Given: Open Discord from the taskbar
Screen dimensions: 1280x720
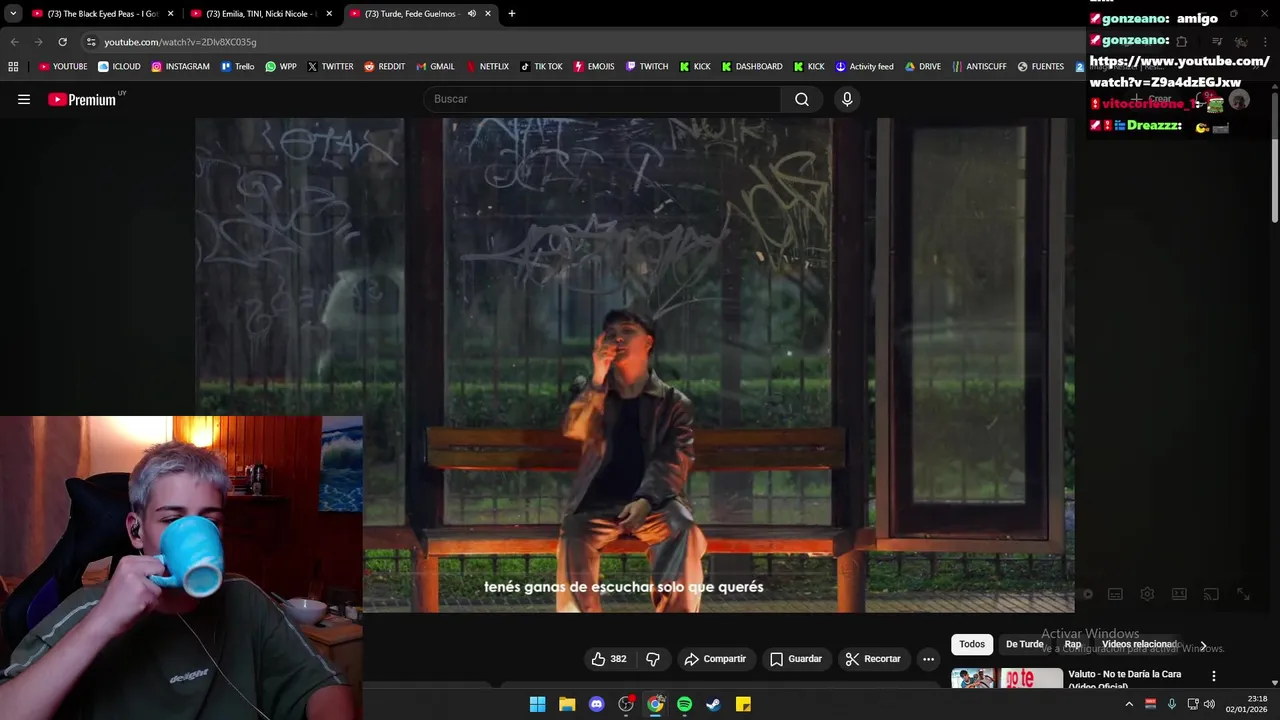Looking at the screenshot, I should 597,704.
